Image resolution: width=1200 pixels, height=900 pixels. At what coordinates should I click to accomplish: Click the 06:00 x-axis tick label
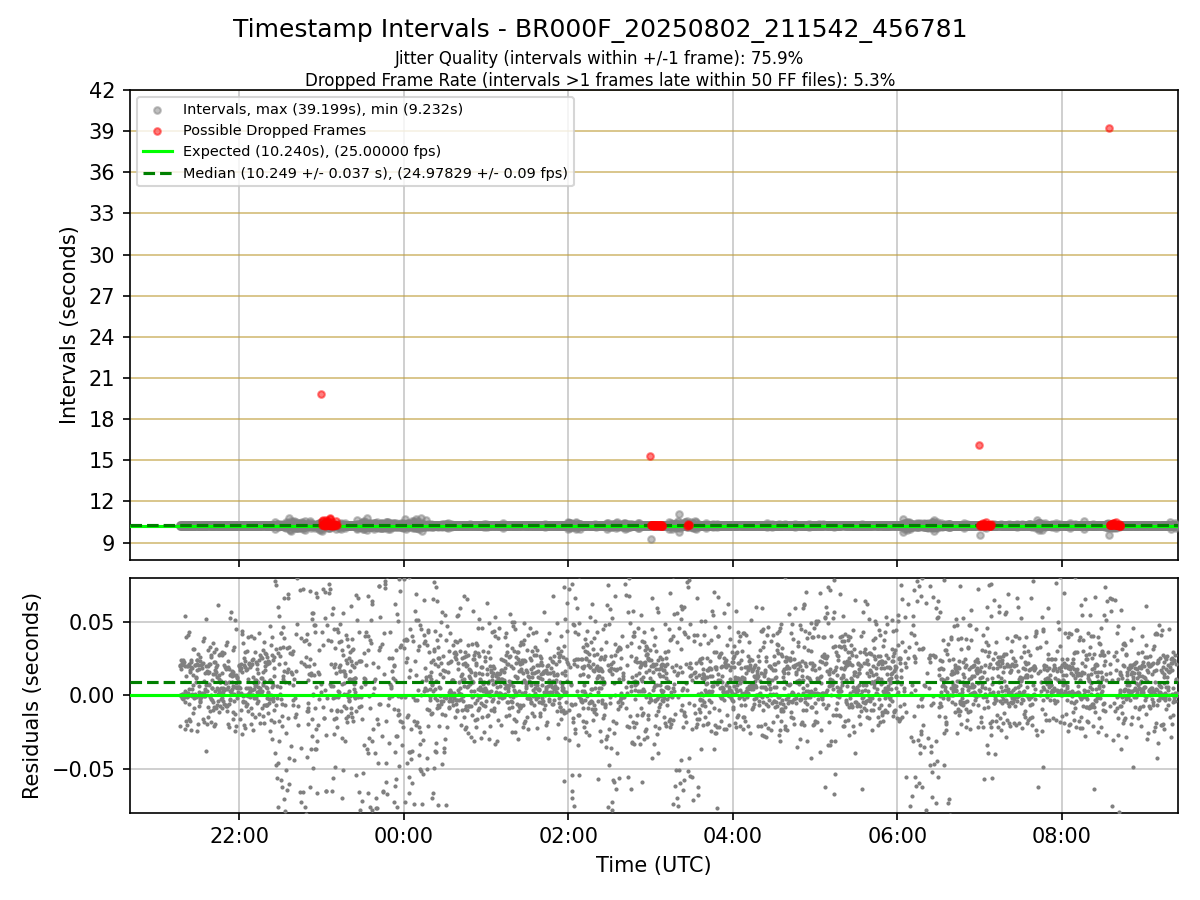897,835
